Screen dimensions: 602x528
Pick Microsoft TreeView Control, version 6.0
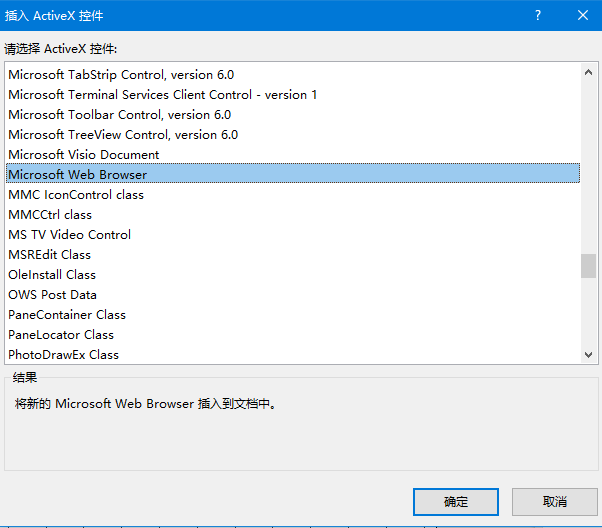tap(123, 135)
